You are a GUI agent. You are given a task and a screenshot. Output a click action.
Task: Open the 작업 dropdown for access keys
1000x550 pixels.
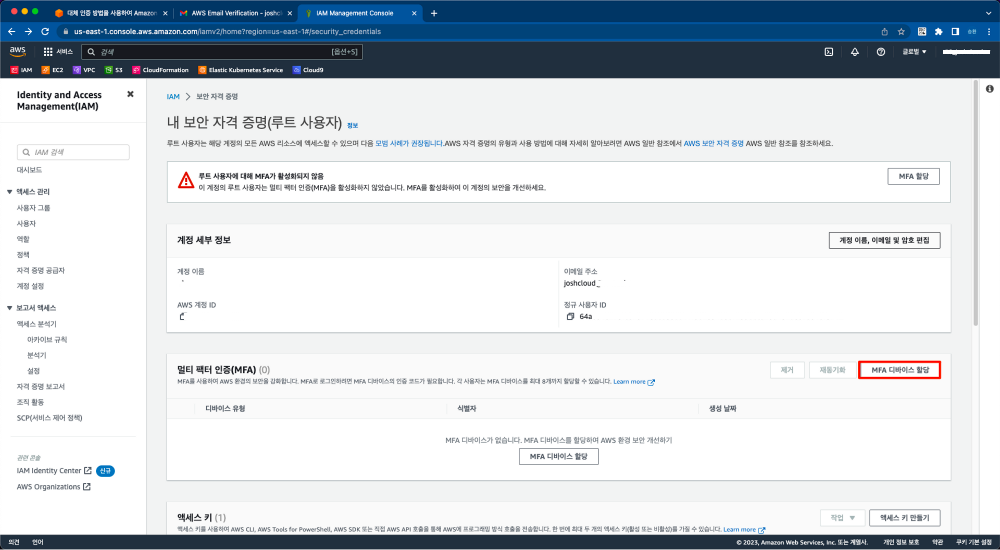(x=842, y=517)
